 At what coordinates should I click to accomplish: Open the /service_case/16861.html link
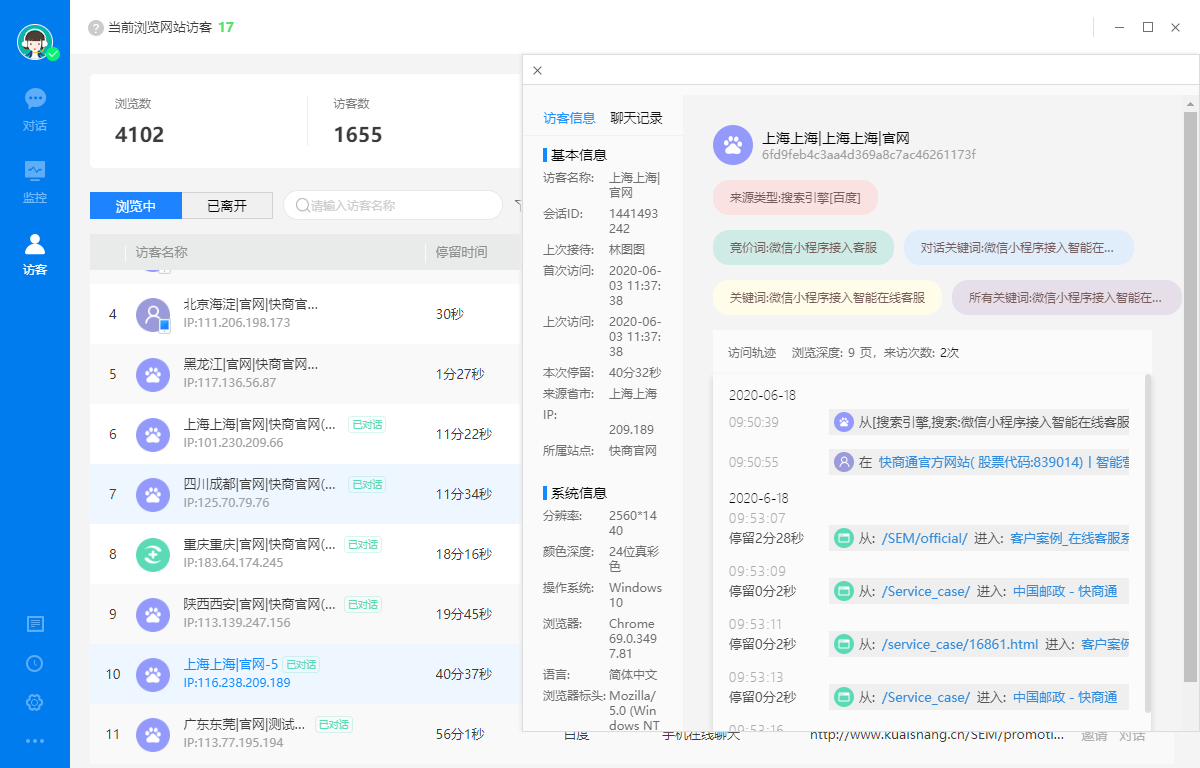click(x=959, y=644)
